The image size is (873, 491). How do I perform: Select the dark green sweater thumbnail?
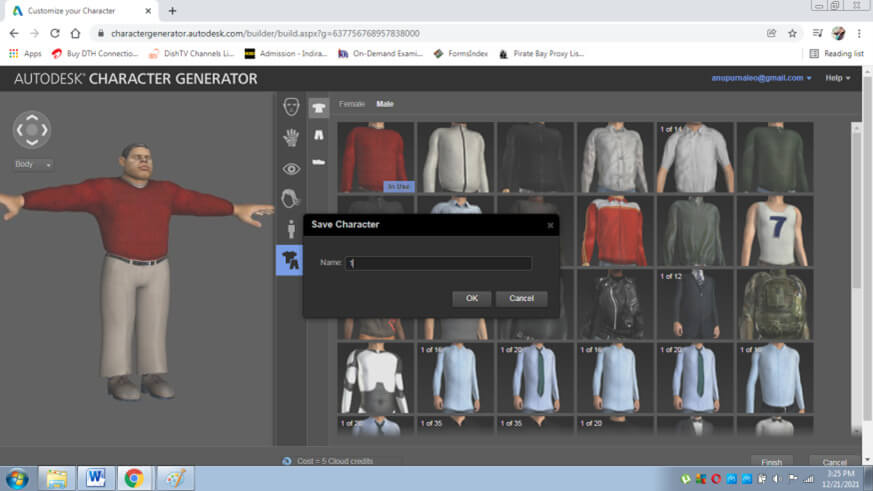click(x=774, y=158)
